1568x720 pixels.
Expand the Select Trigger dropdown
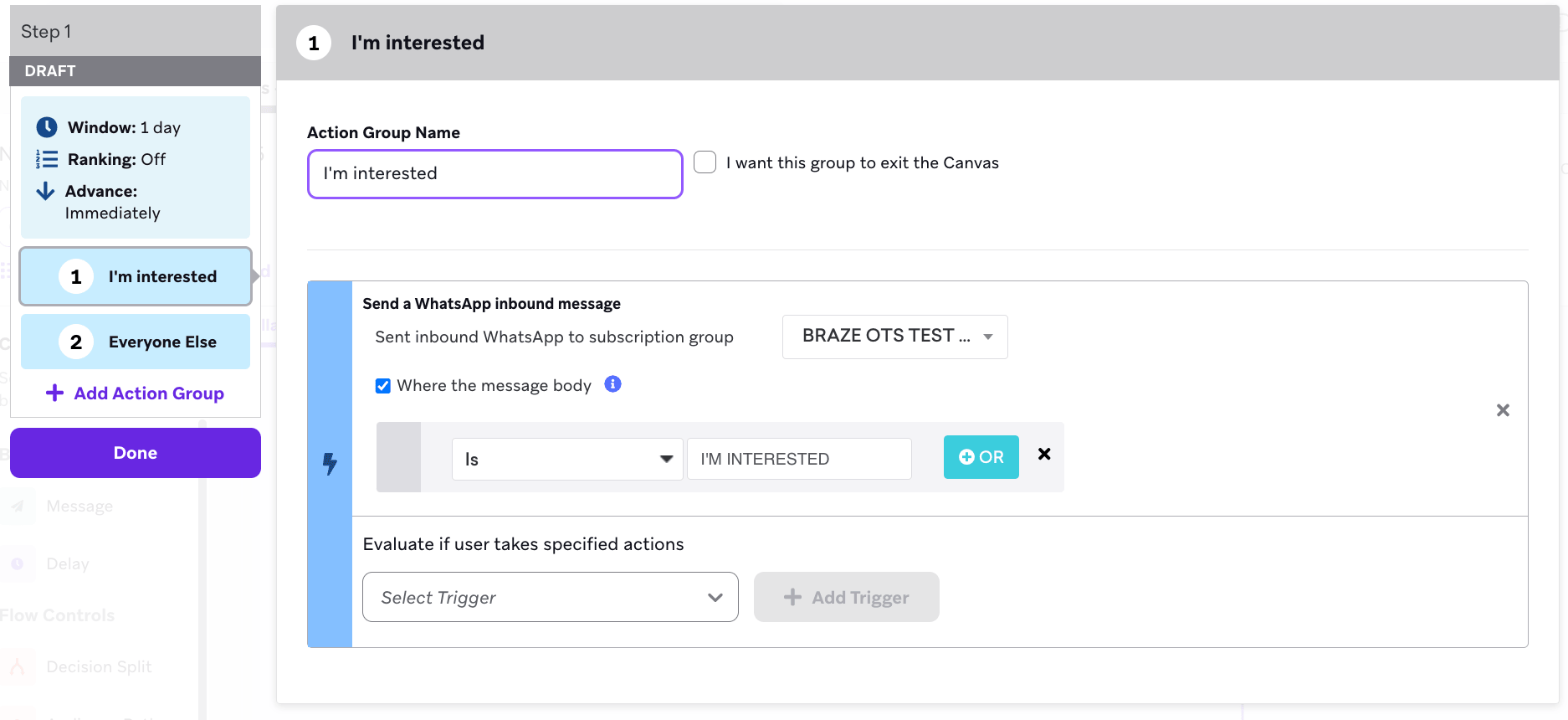[551, 597]
